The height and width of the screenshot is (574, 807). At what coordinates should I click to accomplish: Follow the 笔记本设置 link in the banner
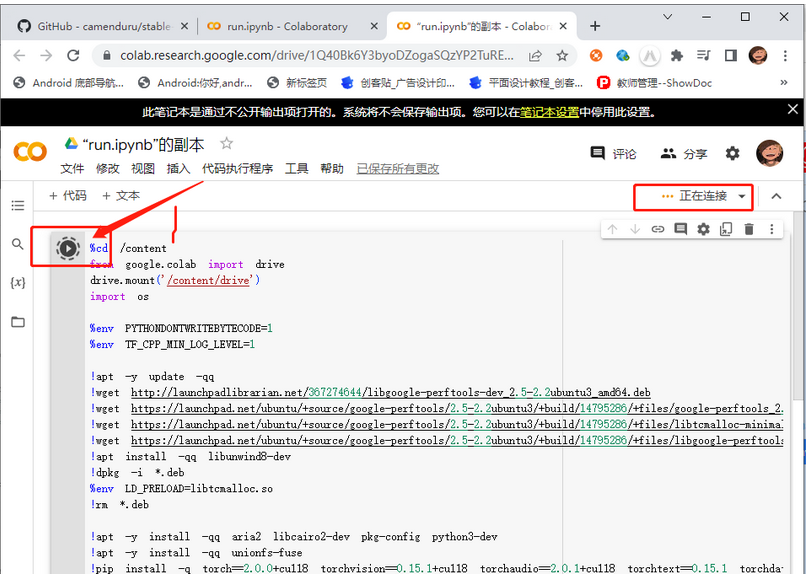coord(549,112)
